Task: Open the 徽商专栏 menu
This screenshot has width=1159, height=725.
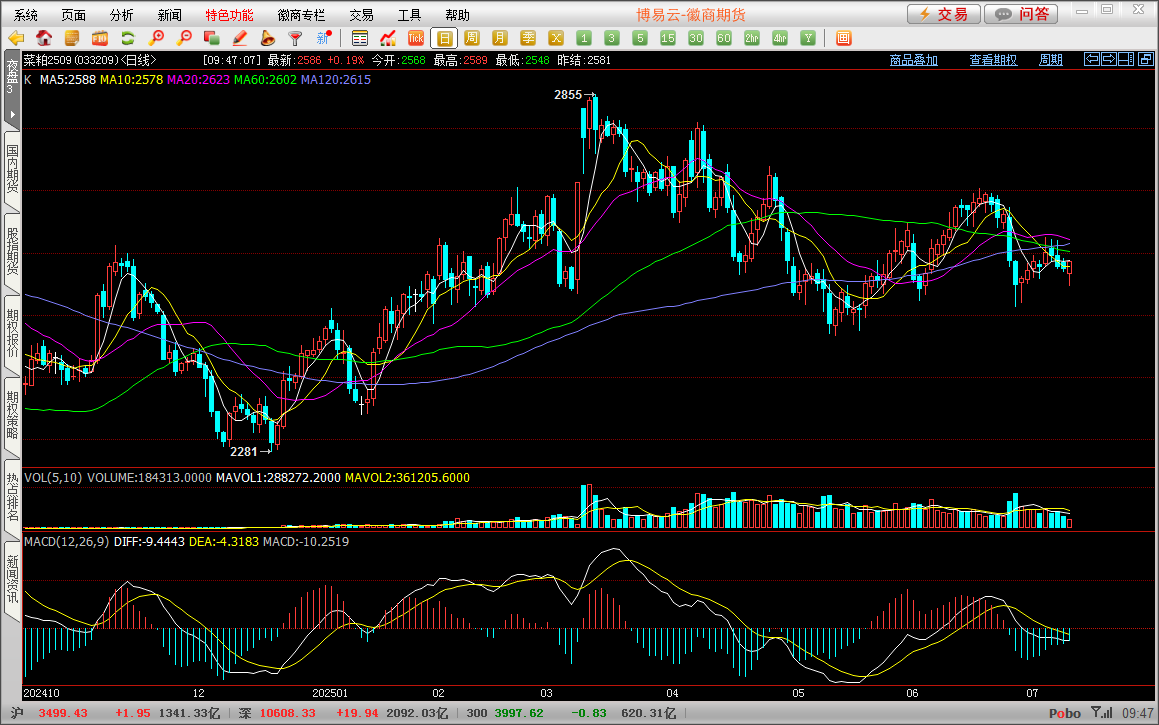Action: point(301,15)
